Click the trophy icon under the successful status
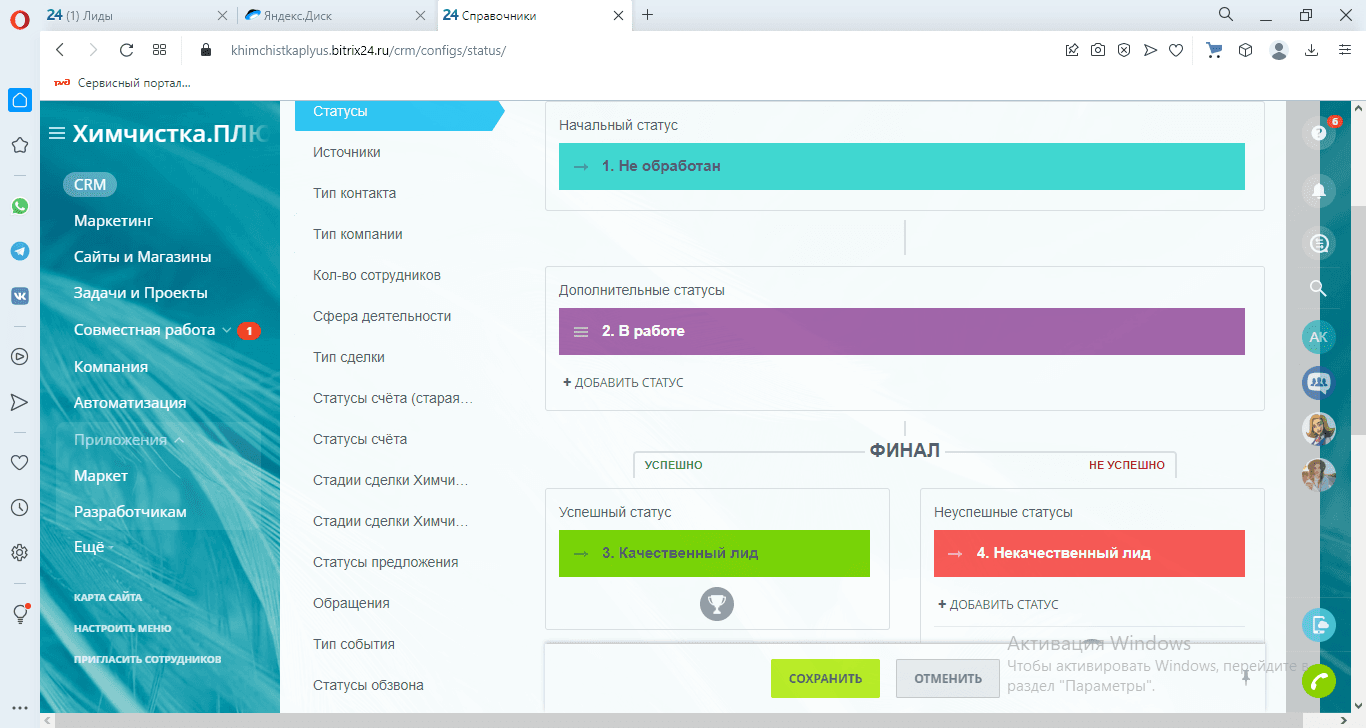Screen dimensions: 1366x728 tap(717, 603)
